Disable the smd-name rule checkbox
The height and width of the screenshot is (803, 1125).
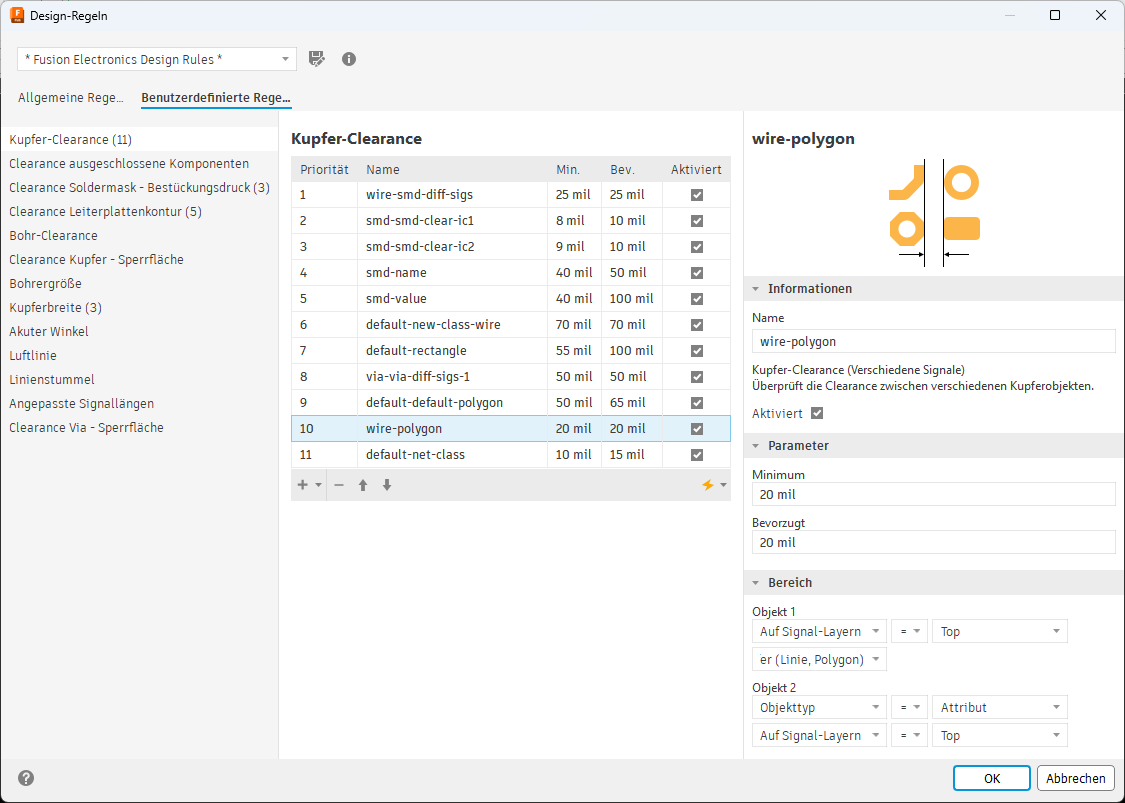[x=697, y=273]
